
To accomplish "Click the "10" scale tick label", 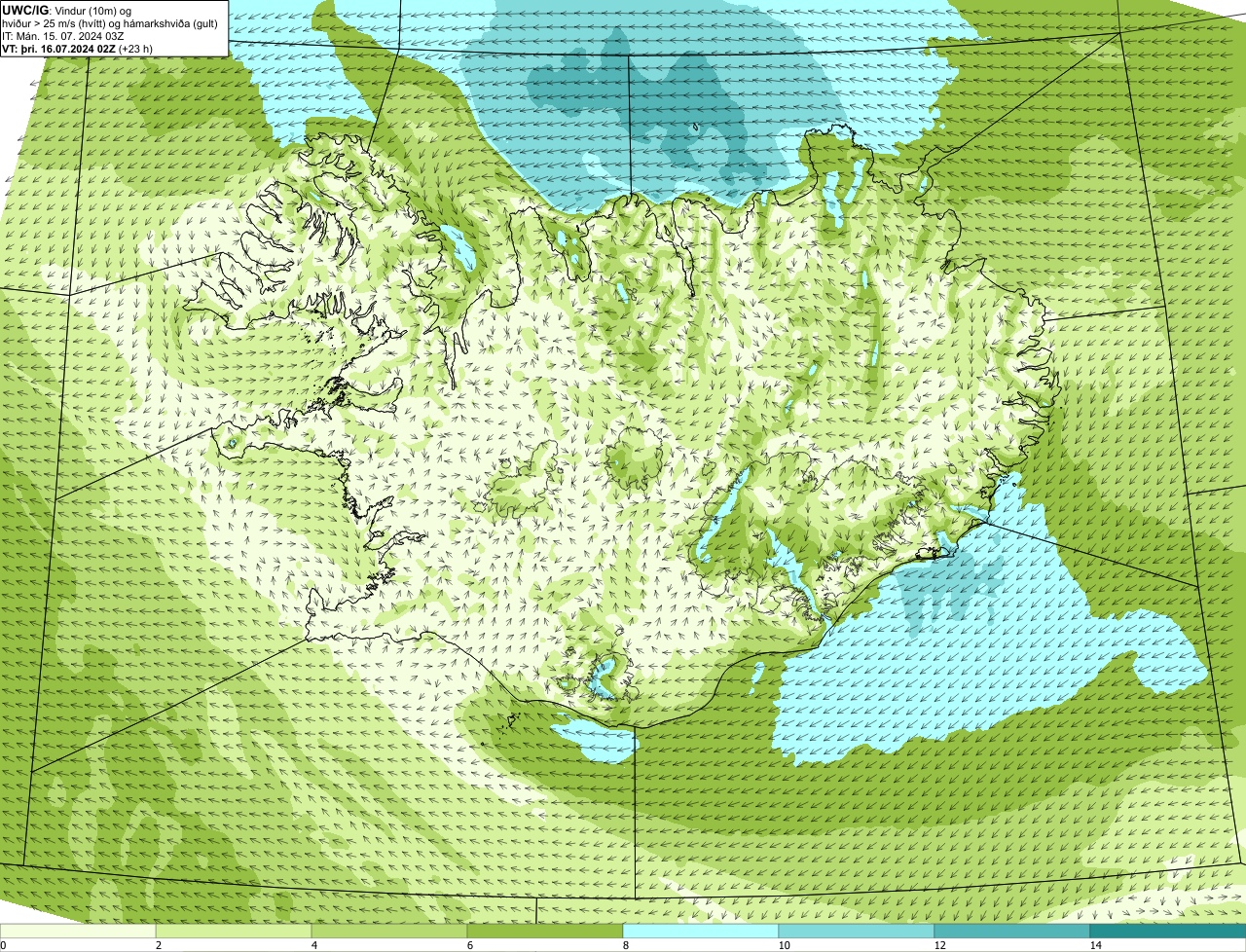I will click(x=784, y=945).
